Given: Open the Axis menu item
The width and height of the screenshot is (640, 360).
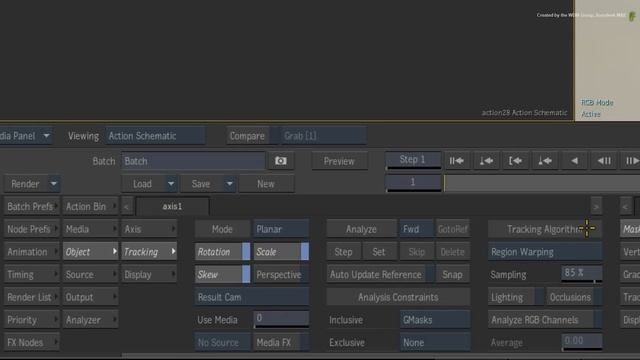Looking at the screenshot, I should click(x=149, y=229).
